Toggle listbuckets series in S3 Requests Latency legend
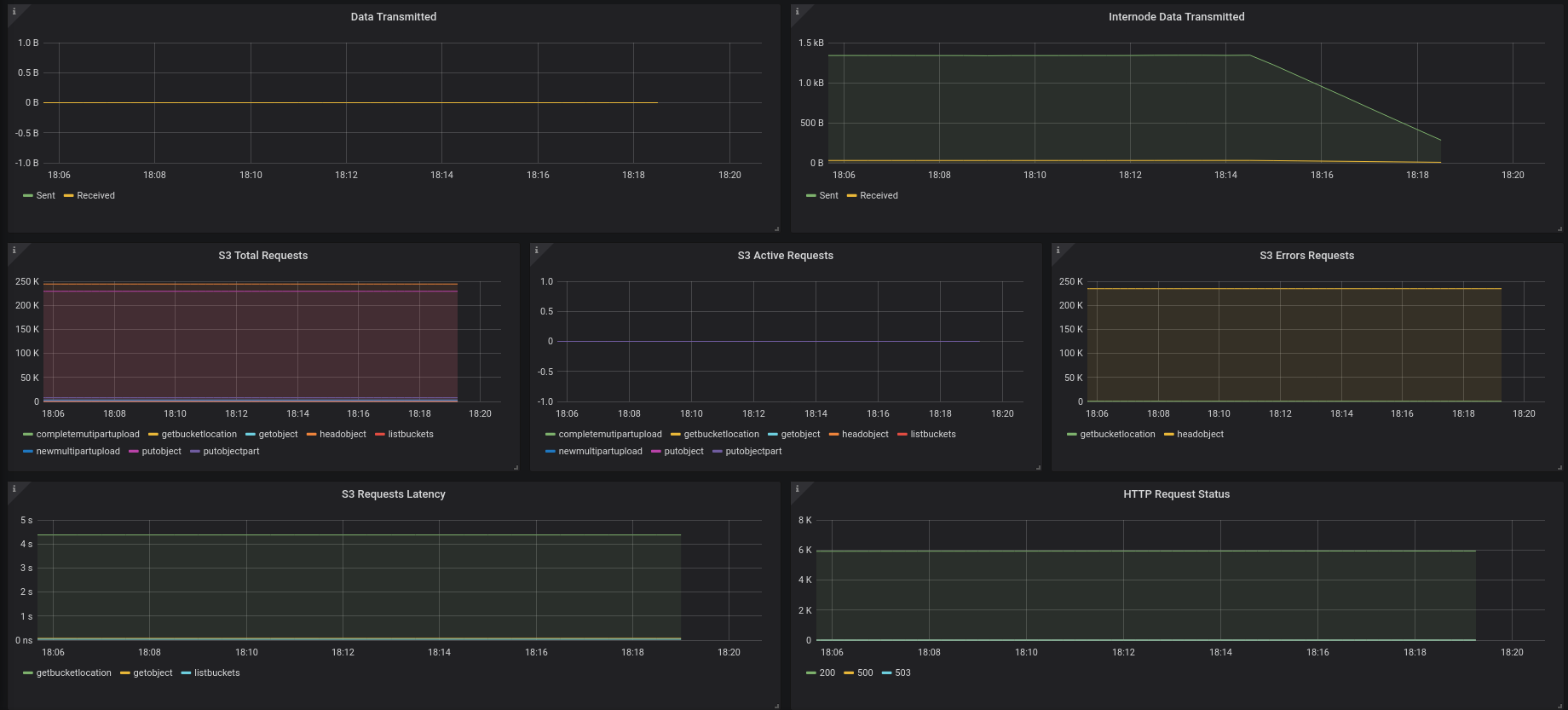 point(217,673)
